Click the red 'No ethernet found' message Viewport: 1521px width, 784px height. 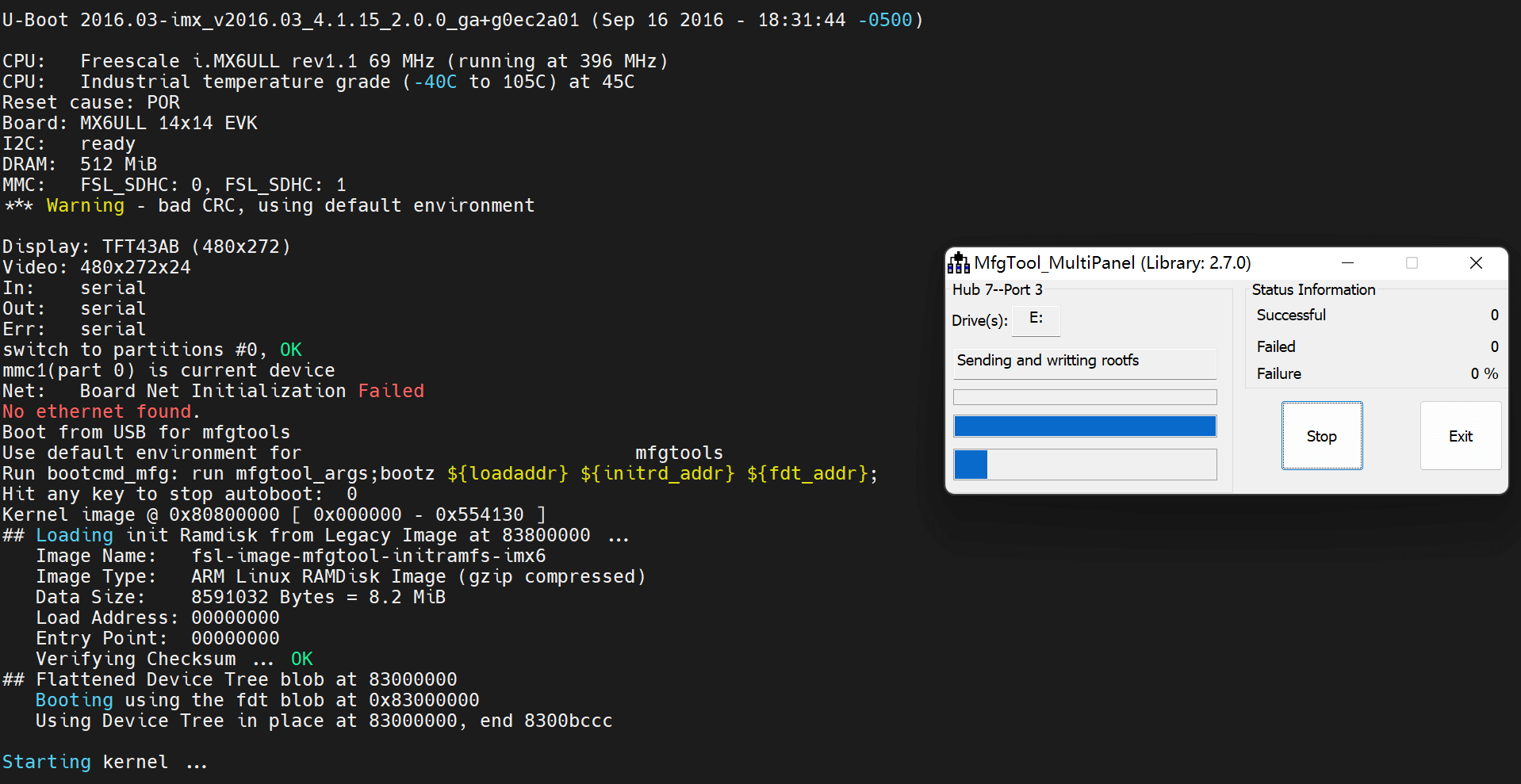(x=100, y=412)
